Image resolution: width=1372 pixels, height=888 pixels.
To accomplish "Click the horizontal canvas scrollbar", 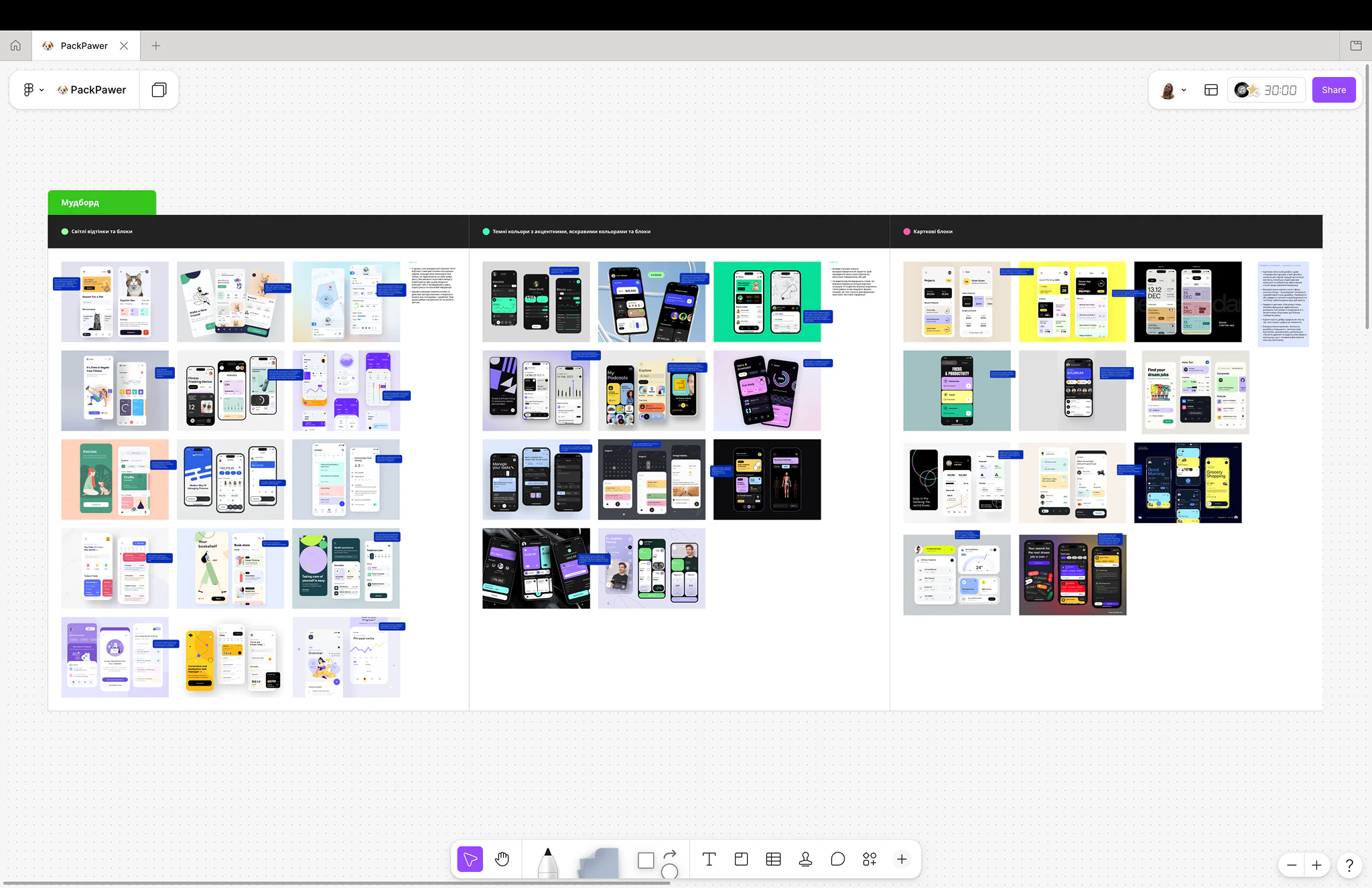I will tap(336, 883).
